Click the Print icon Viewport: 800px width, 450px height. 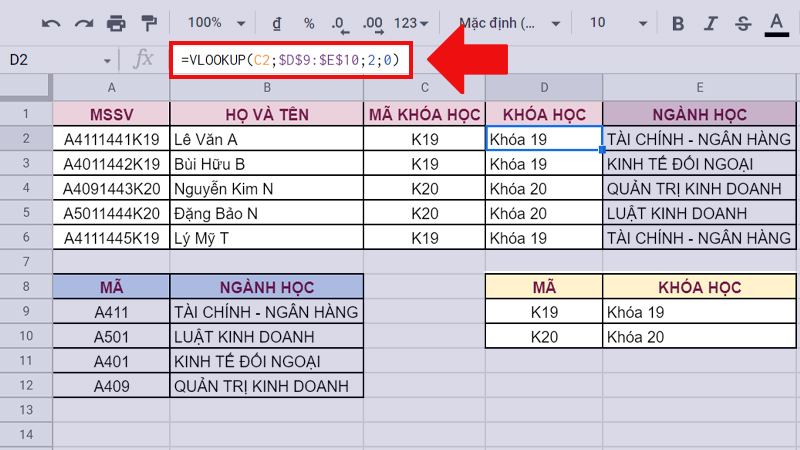click(116, 22)
